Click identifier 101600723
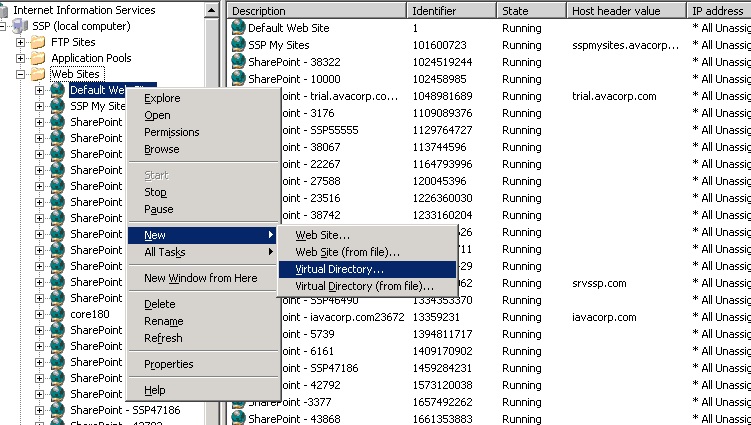The width and height of the screenshot is (751, 425). click(x=439, y=45)
